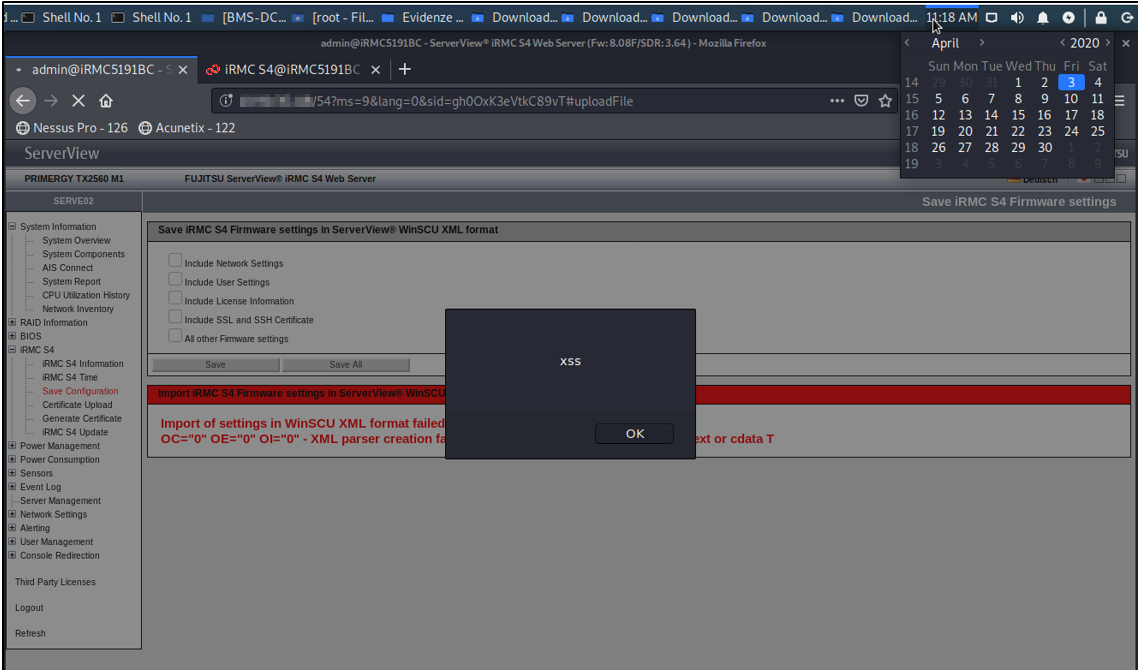Image resolution: width=1138 pixels, height=670 pixels.
Task: Collapse System Information tree node
Action: pyautogui.click(x=12, y=226)
